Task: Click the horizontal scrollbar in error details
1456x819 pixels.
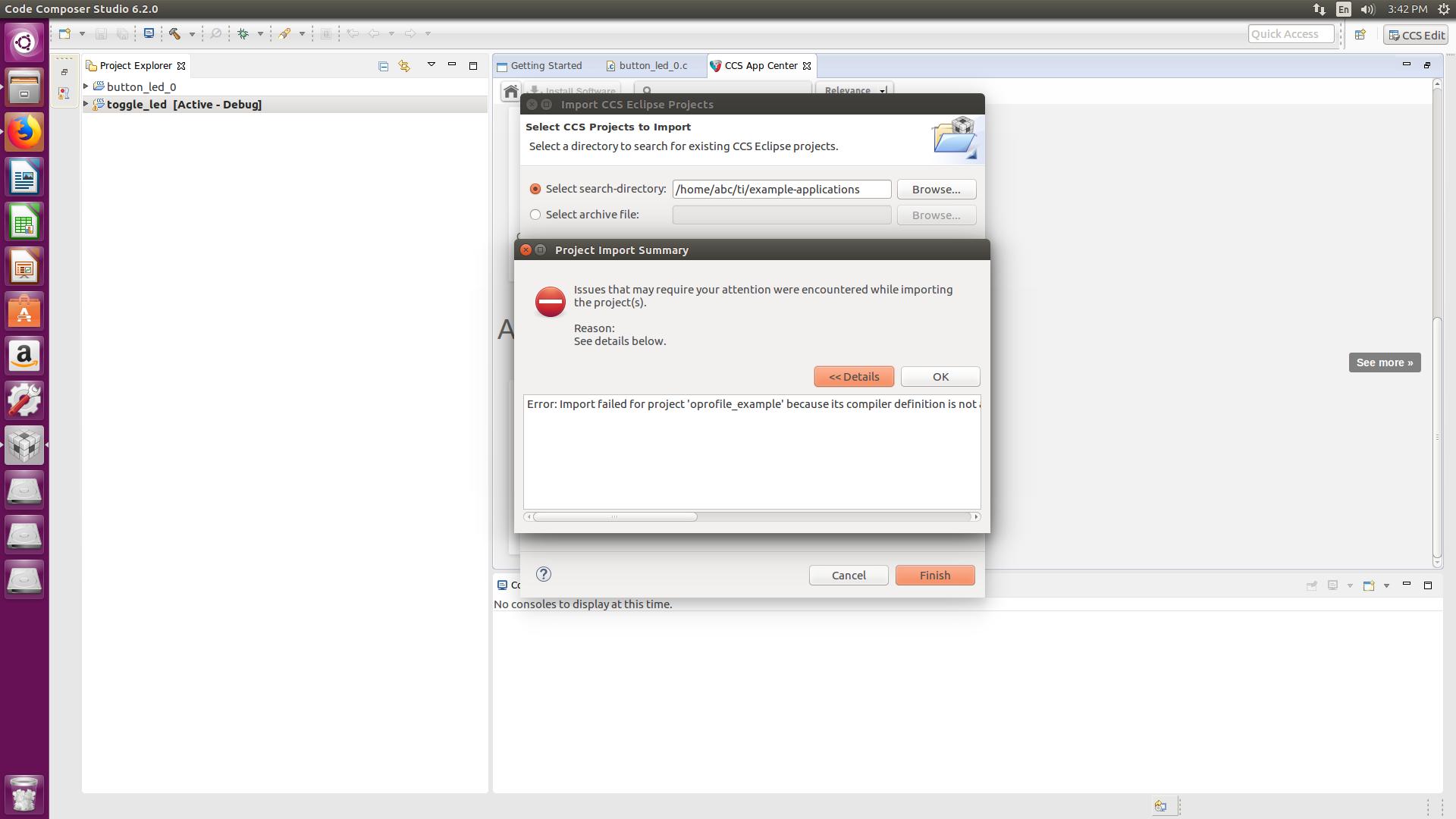Action: (615, 516)
